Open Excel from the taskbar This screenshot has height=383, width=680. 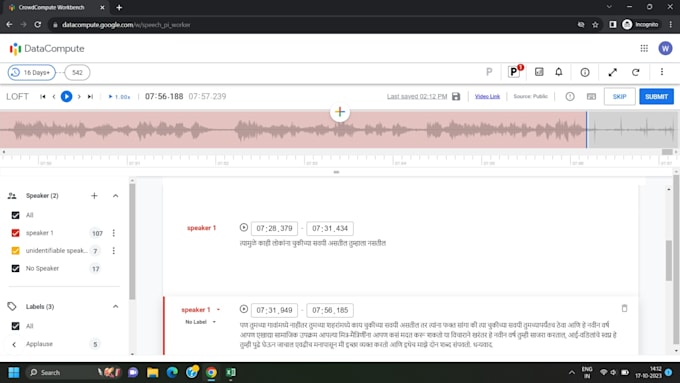[x=231, y=373]
